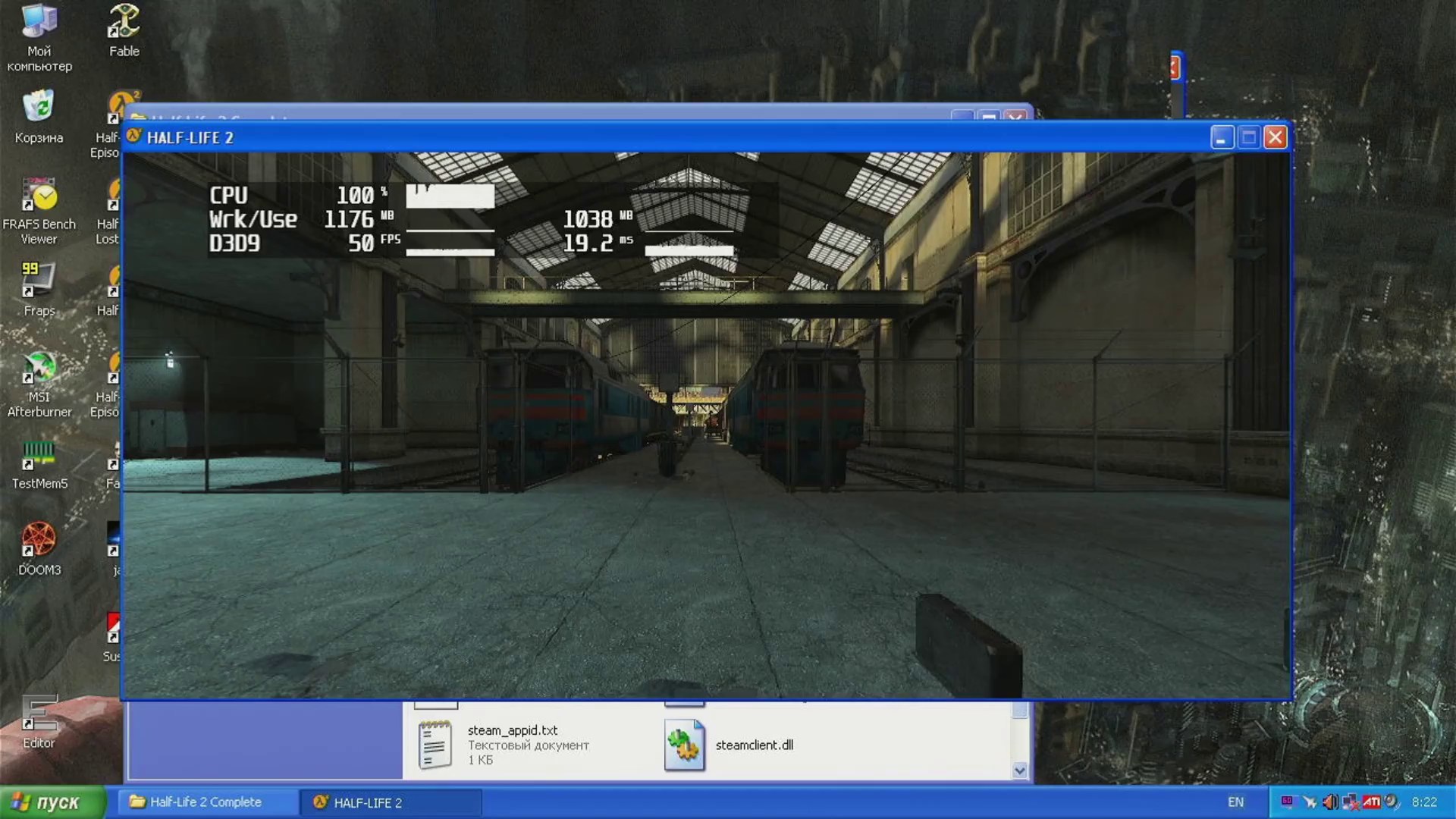Click the MSI Afterburner plane tray icon
Screen dimensions: 1456x819
tap(1310, 802)
